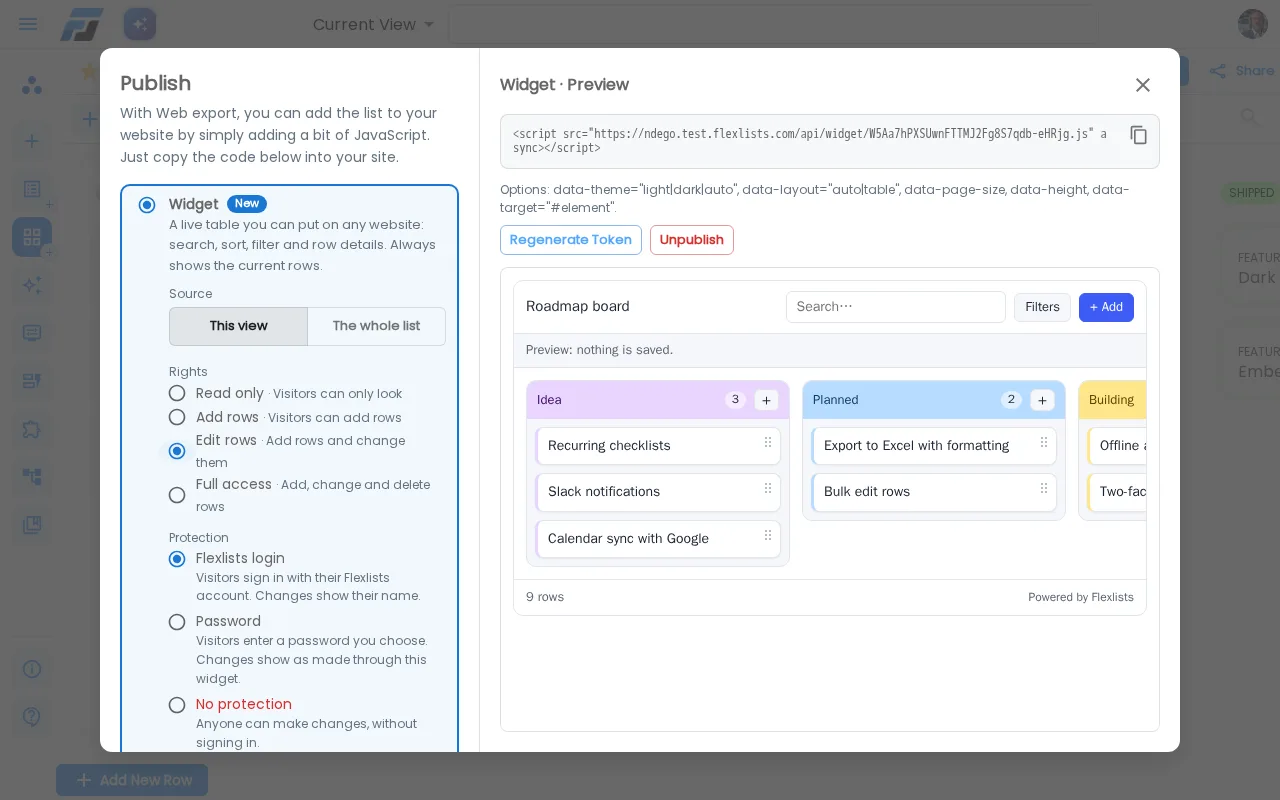Click the Powered by Flexlists link

pyautogui.click(x=1081, y=597)
